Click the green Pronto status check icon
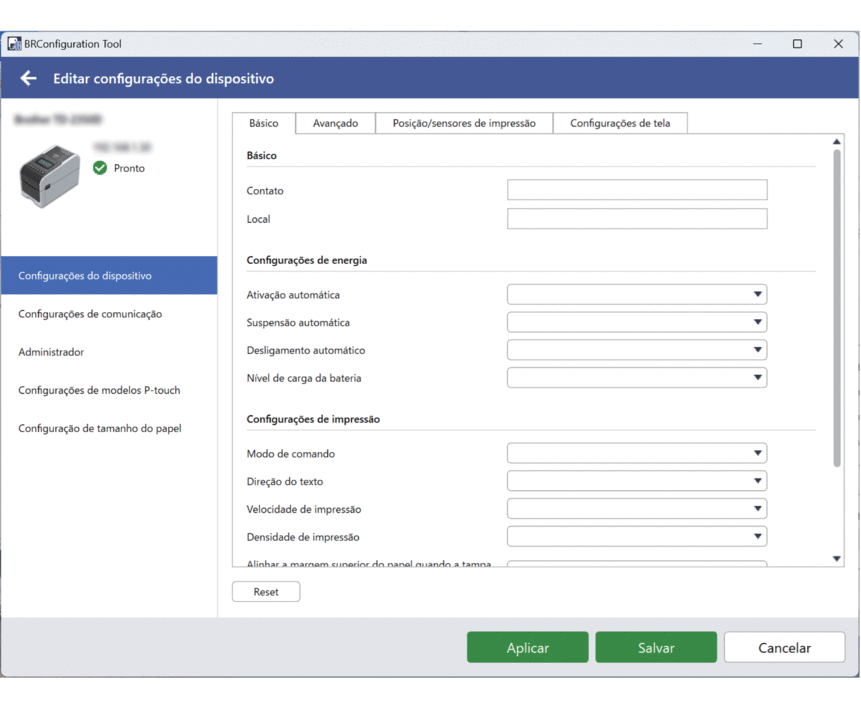This screenshot has height=709, width=861. point(100,168)
